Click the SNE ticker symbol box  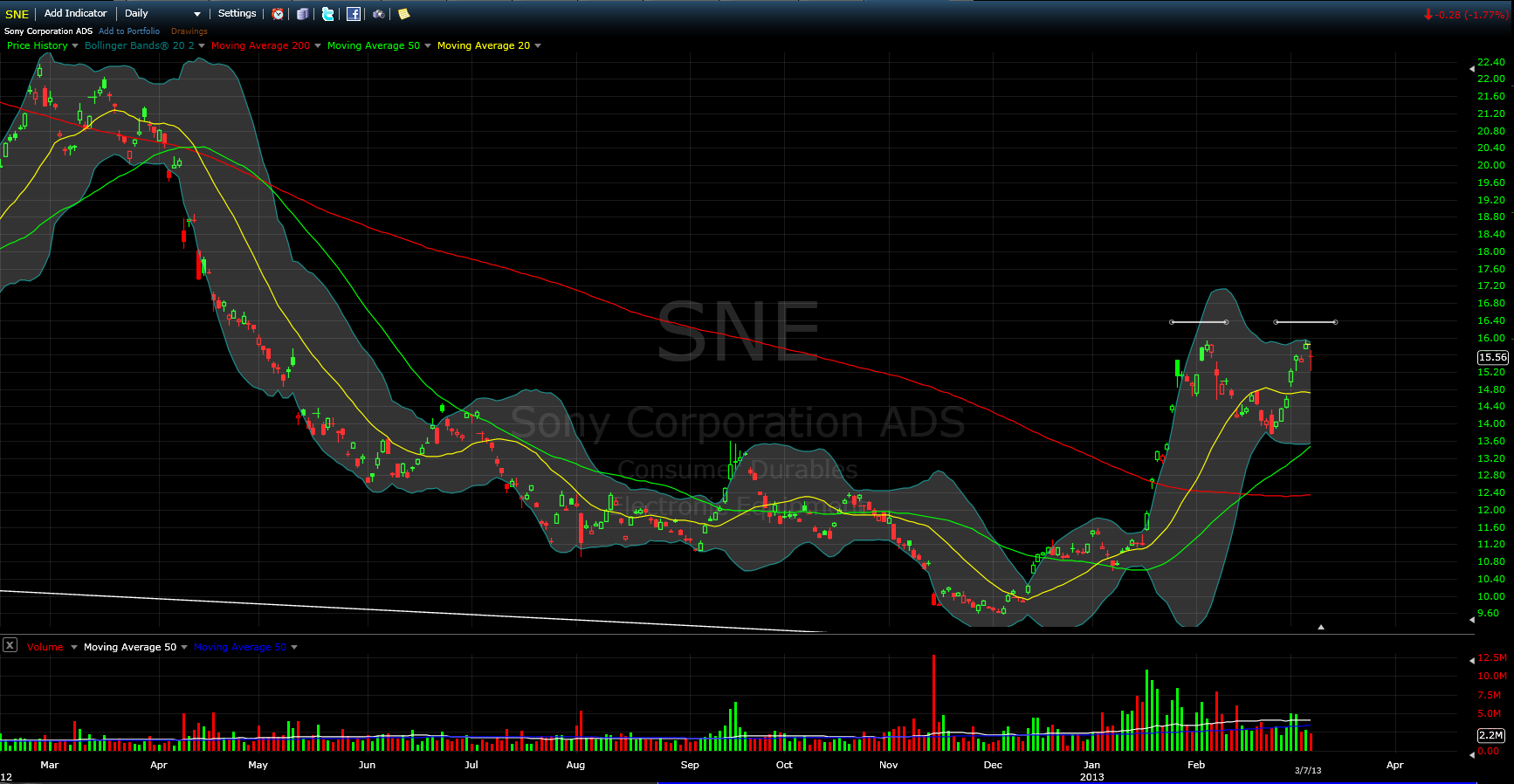[17, 14]
